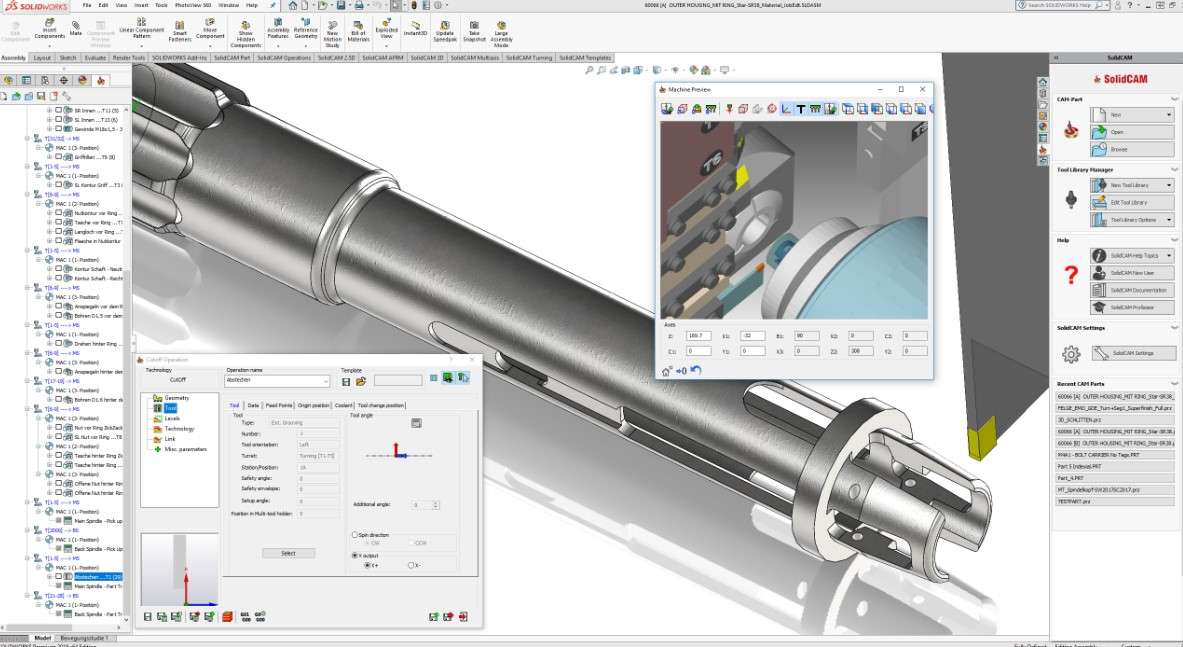This screenshot has height=647, width=1183.
Task: Open Assembly Features tool
Action: pos(278,29)
